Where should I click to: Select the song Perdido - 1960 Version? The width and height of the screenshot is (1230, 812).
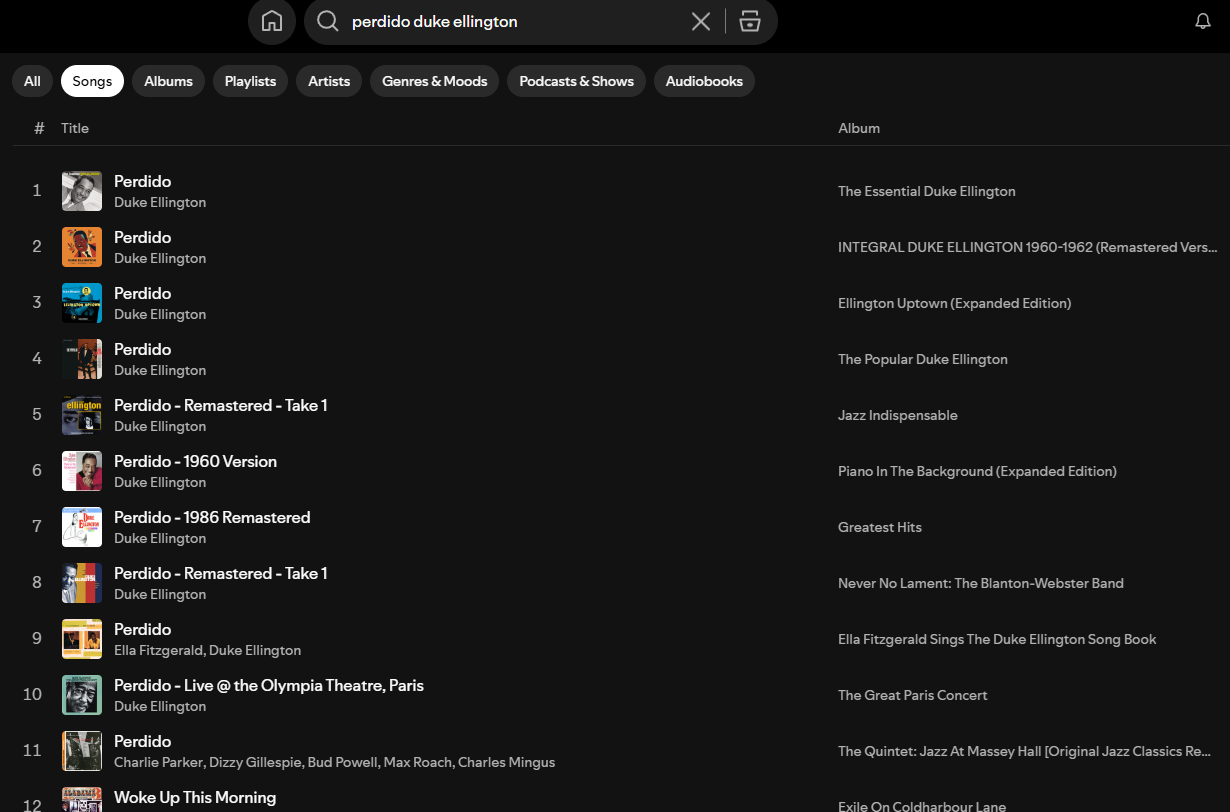point(195,461)
